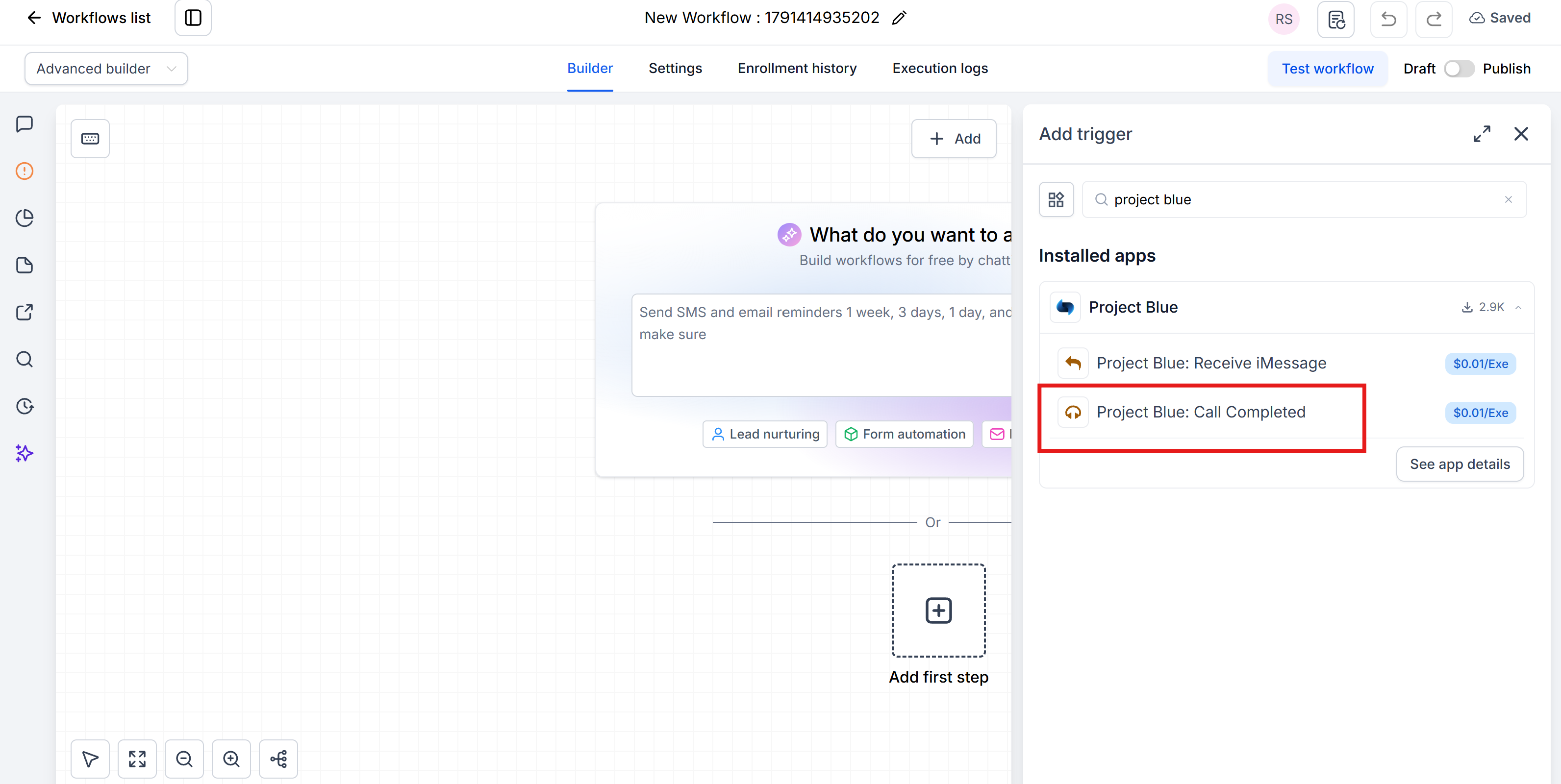This screenshot has width=1561, height=784.
Task: Click the Add button on canvas
Action: click(x=954, y=139)
